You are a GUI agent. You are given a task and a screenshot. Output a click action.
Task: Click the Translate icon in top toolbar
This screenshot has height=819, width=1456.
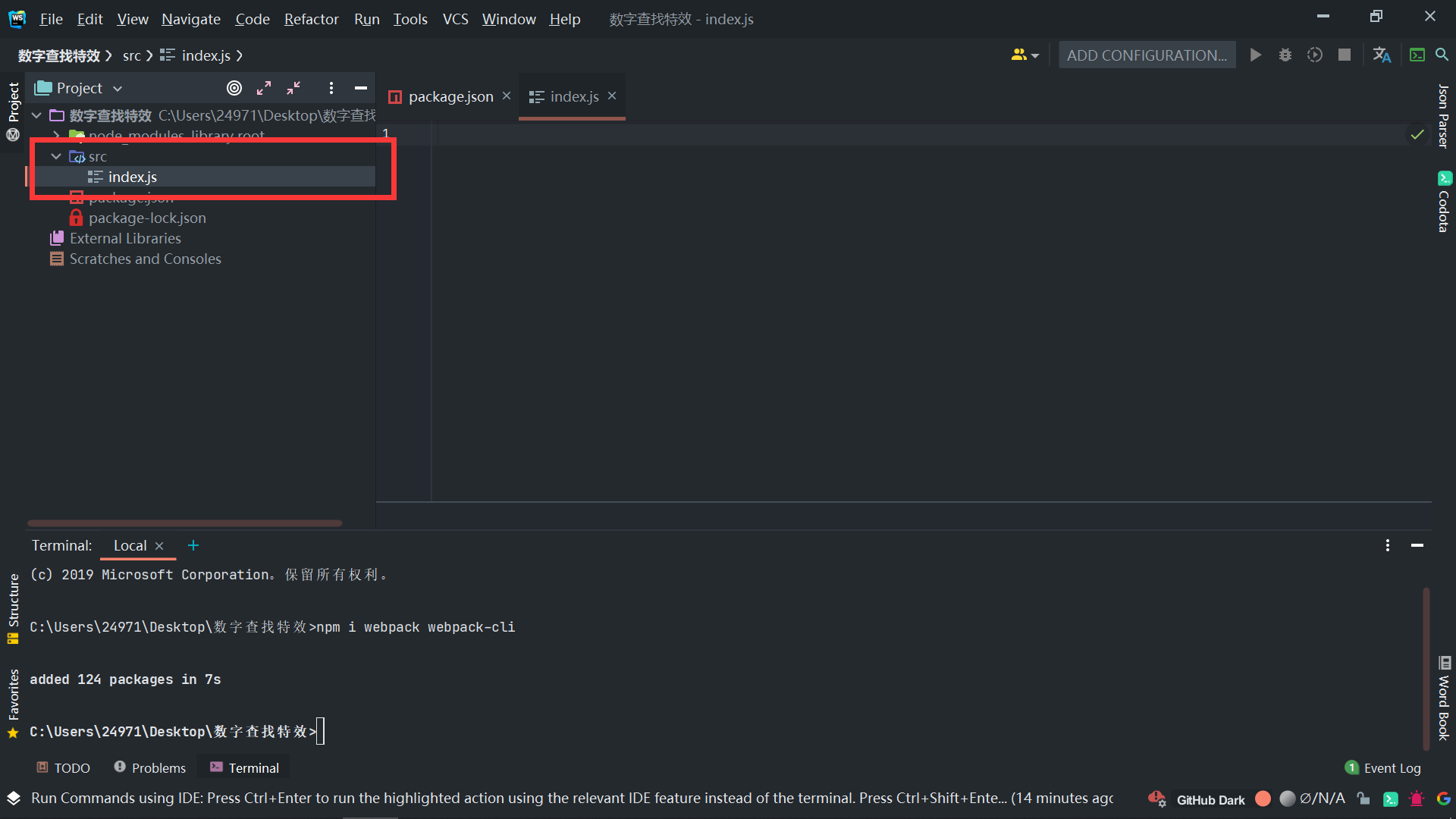(1382, 55)
